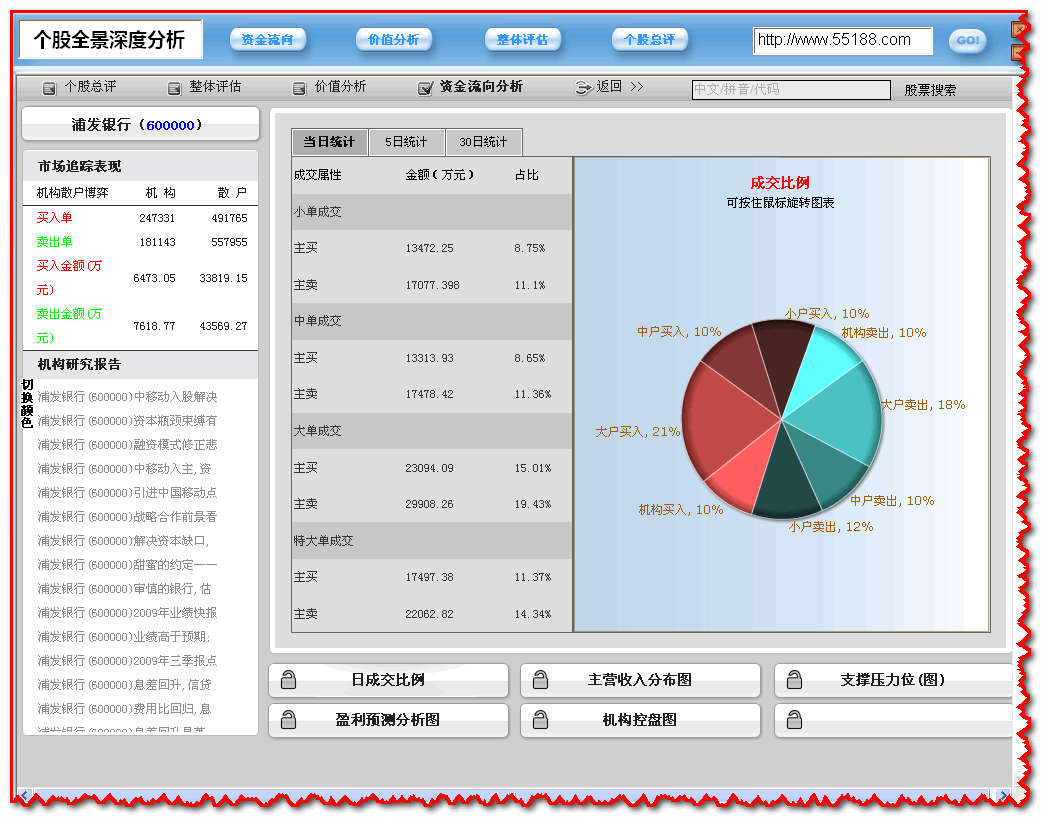The image size is (1048, 824).
Task: Open the 盈利预测分析图 button
Action: click(x=388, y=720)
